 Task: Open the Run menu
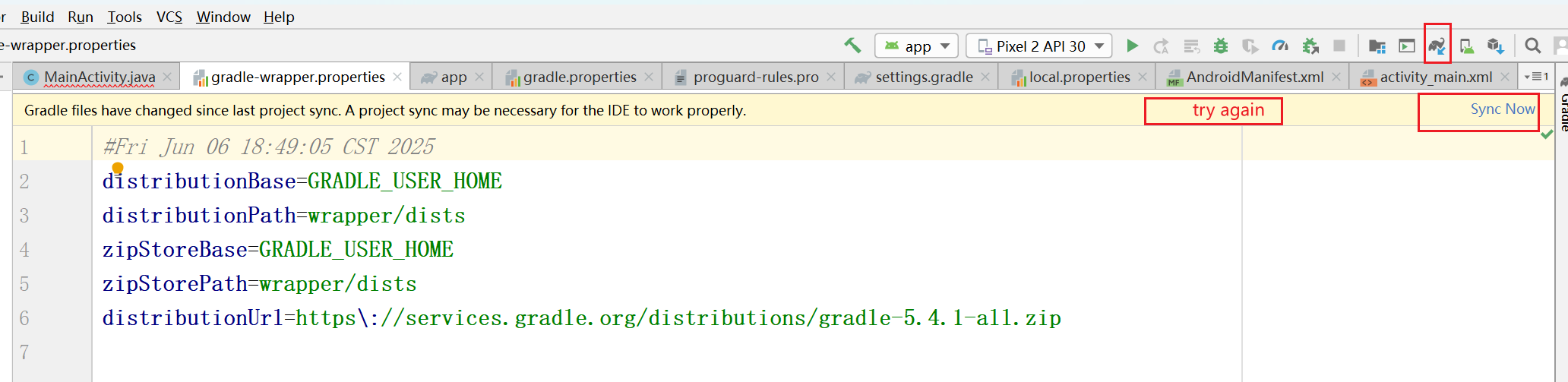click(x=81, y=17)
